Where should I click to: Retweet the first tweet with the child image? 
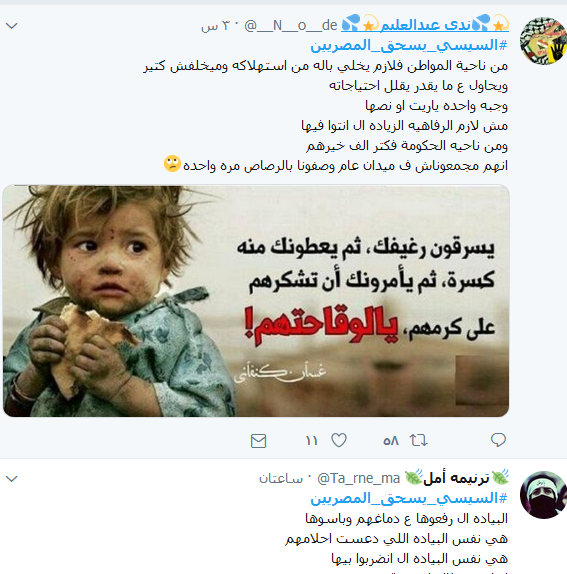point(418,440)
